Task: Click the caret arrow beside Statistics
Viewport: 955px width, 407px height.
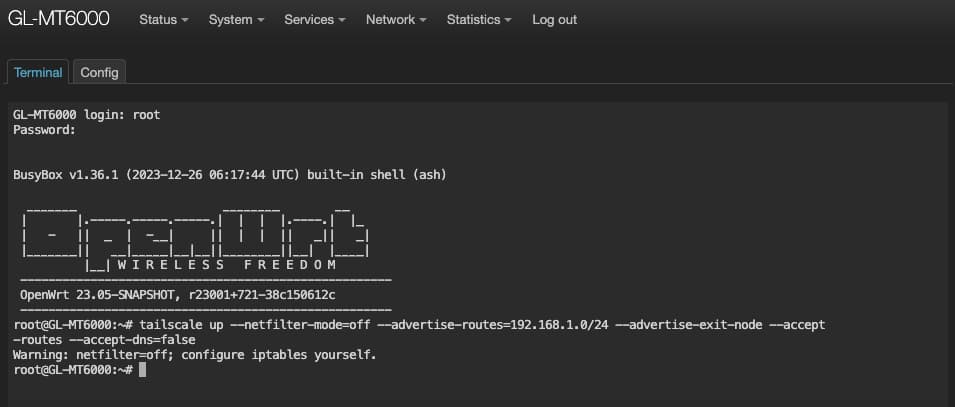Action: [508, 21]
